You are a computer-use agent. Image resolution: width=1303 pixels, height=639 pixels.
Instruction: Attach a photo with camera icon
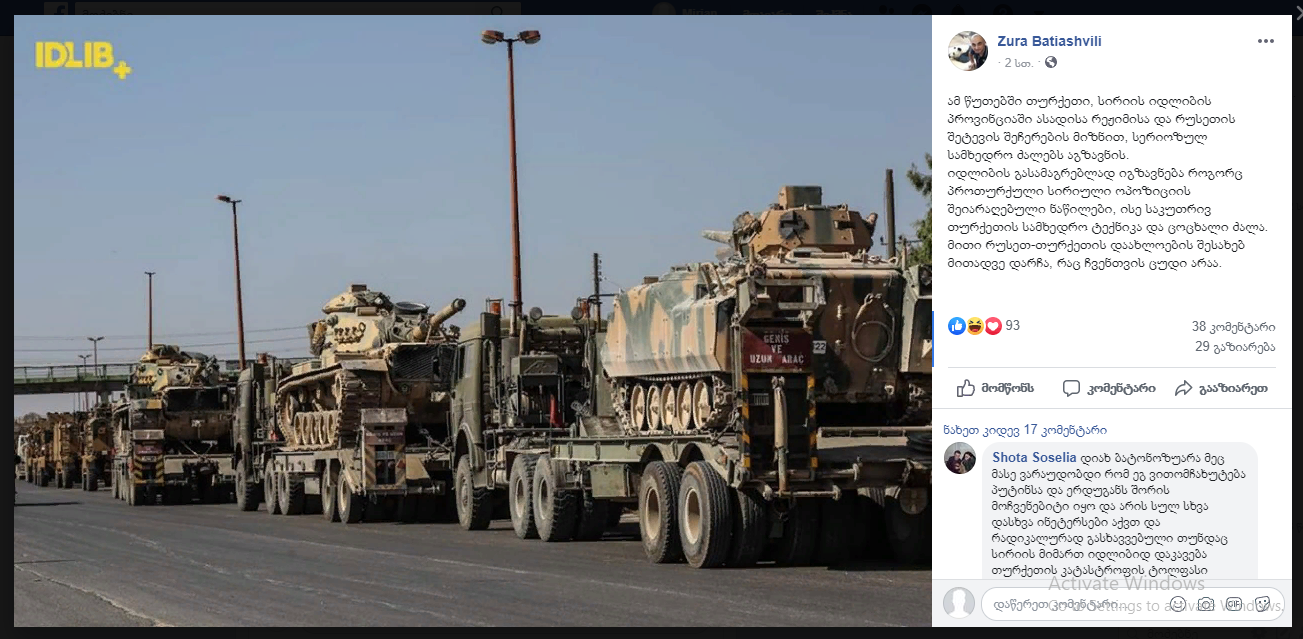[1206, 604]
